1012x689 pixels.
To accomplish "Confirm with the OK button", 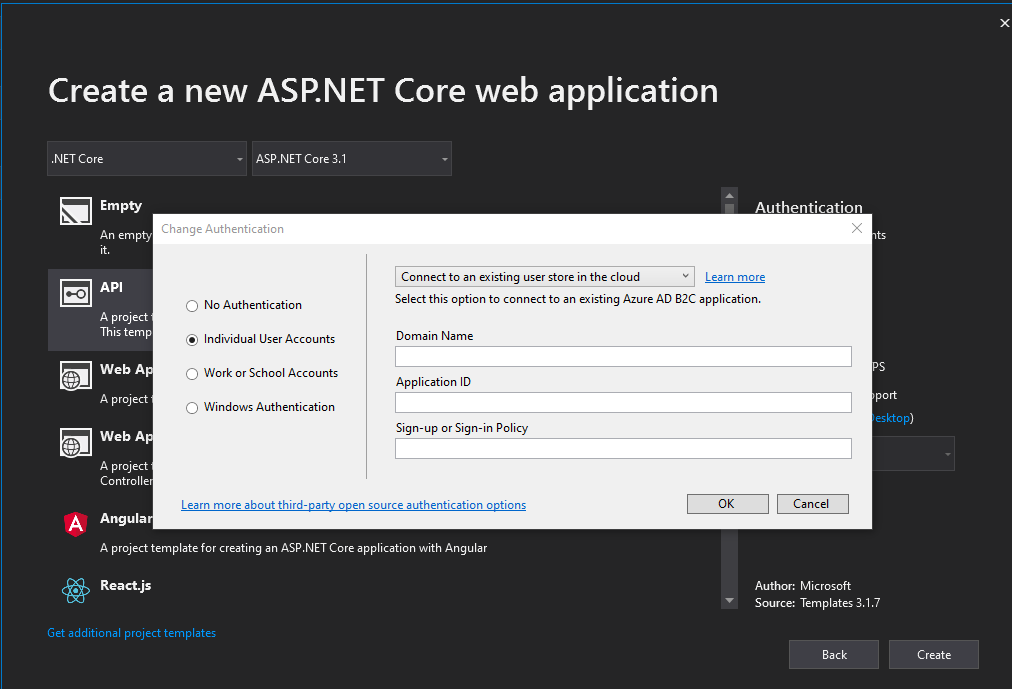I will 727,504.
